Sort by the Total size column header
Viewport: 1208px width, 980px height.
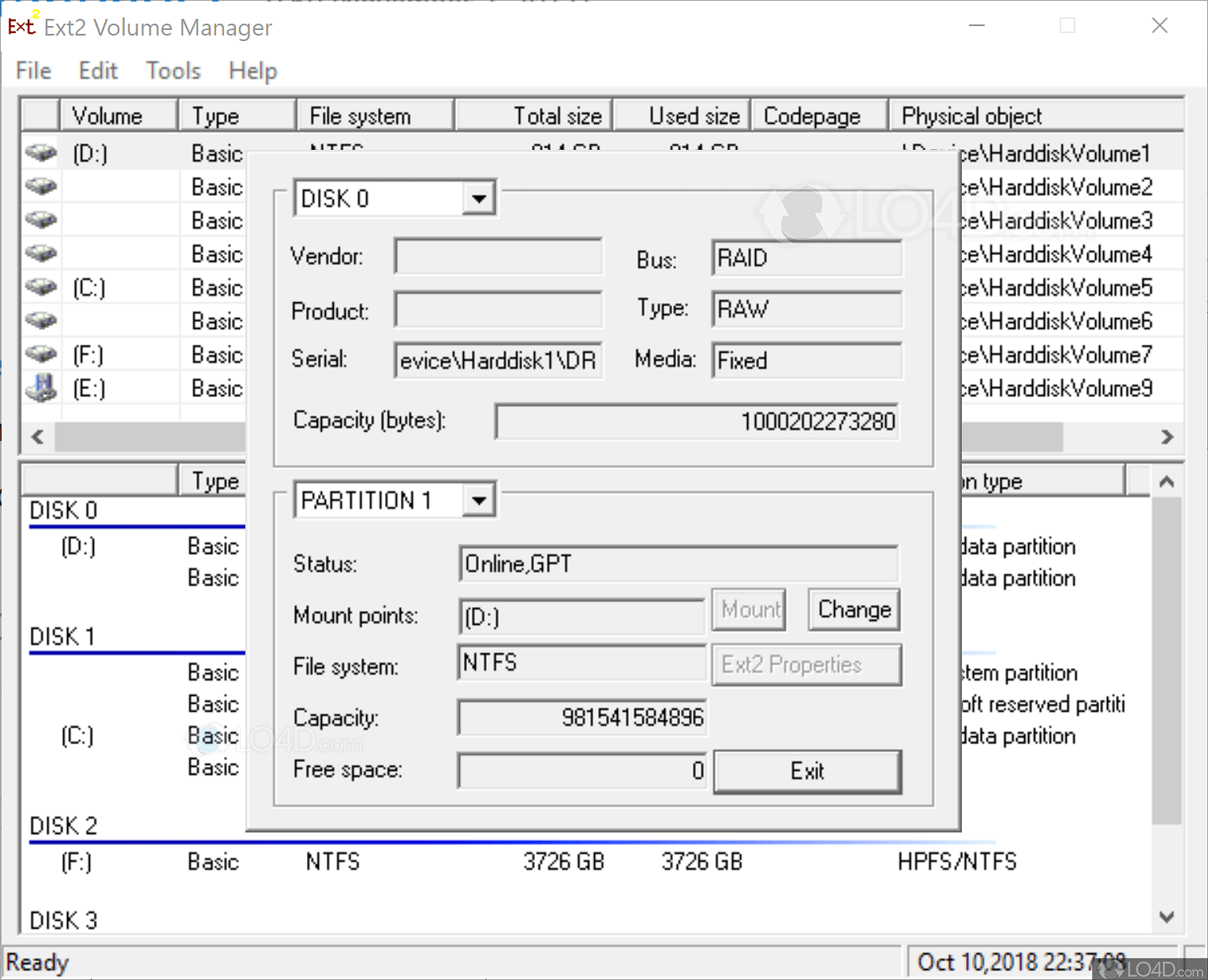coord(534,116)
